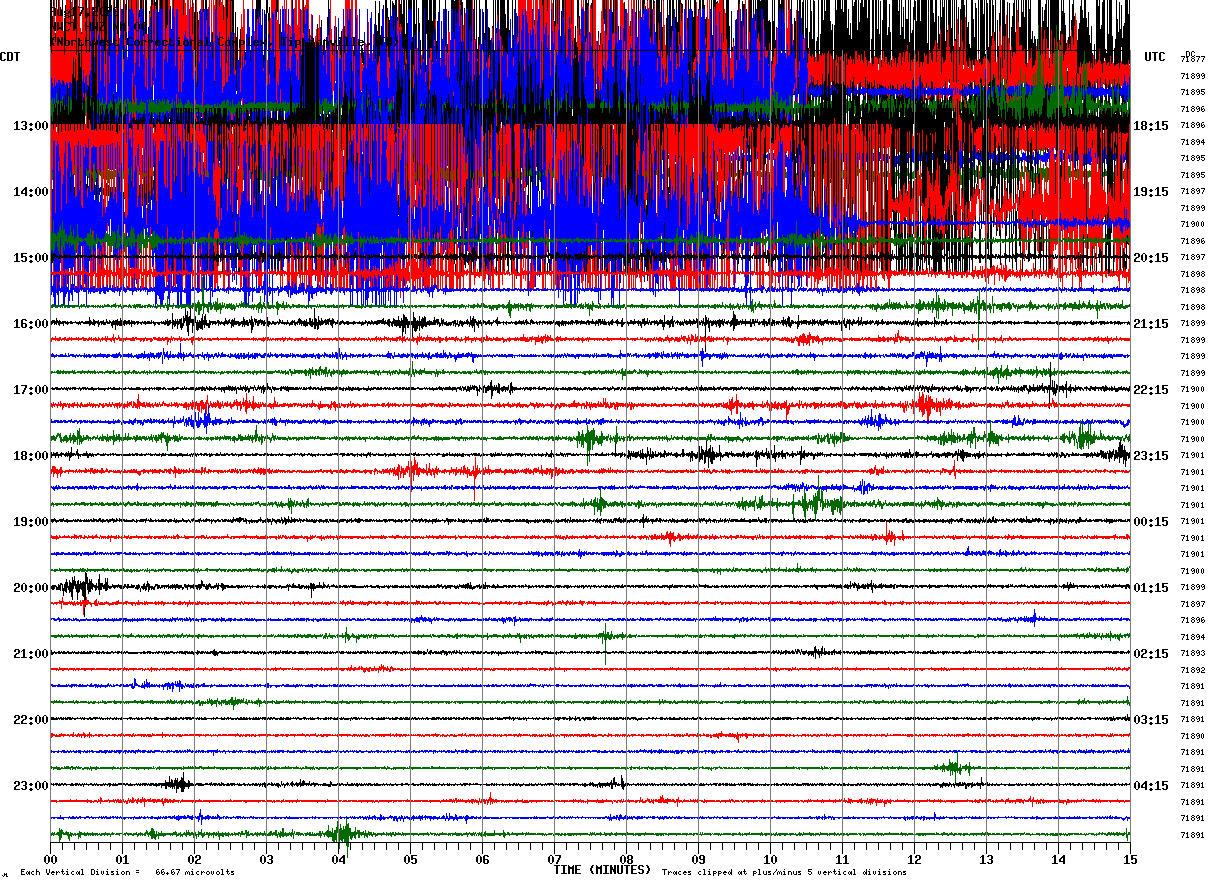Viewport: 1210px width, 886px height.
Task: Click the 00 minute tick label
Action: click(50, 860)
